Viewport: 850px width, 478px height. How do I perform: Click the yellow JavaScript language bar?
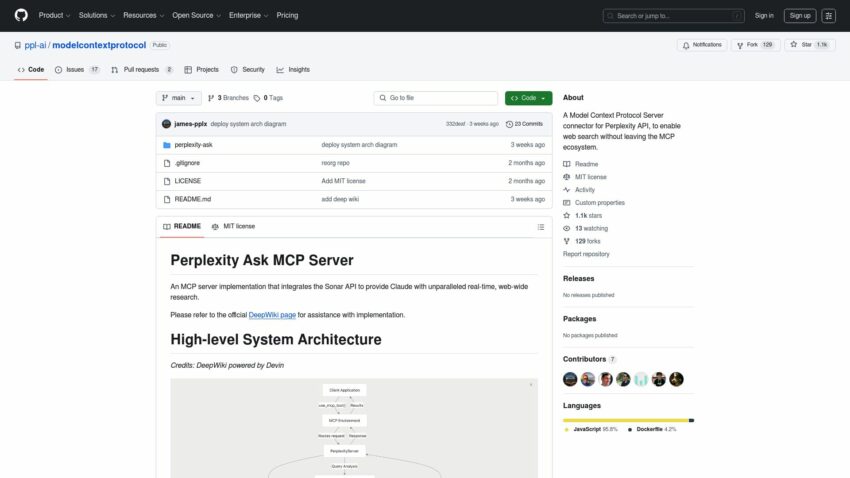pyautogui.click(x=626, y=420)
